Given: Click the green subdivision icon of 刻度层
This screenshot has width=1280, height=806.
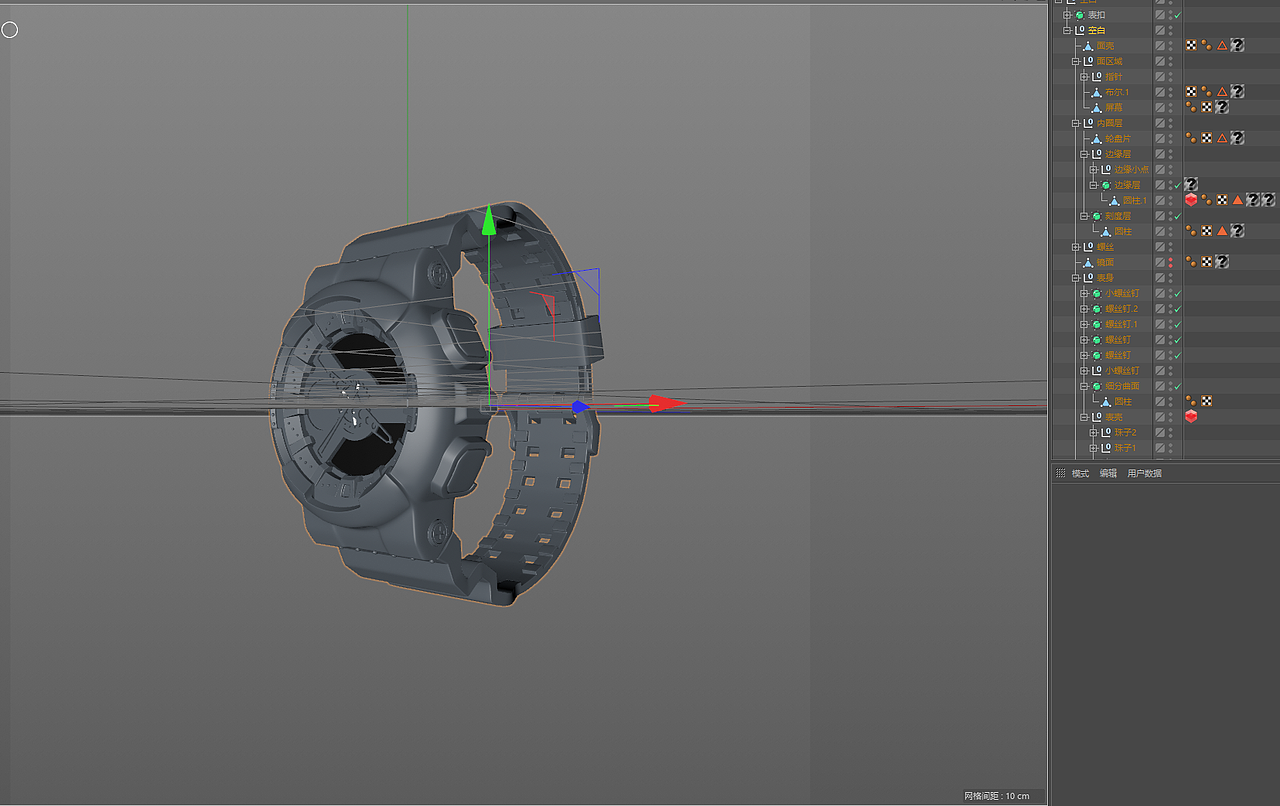Looking at the screenshot, I should click(x=1097, y=216).
